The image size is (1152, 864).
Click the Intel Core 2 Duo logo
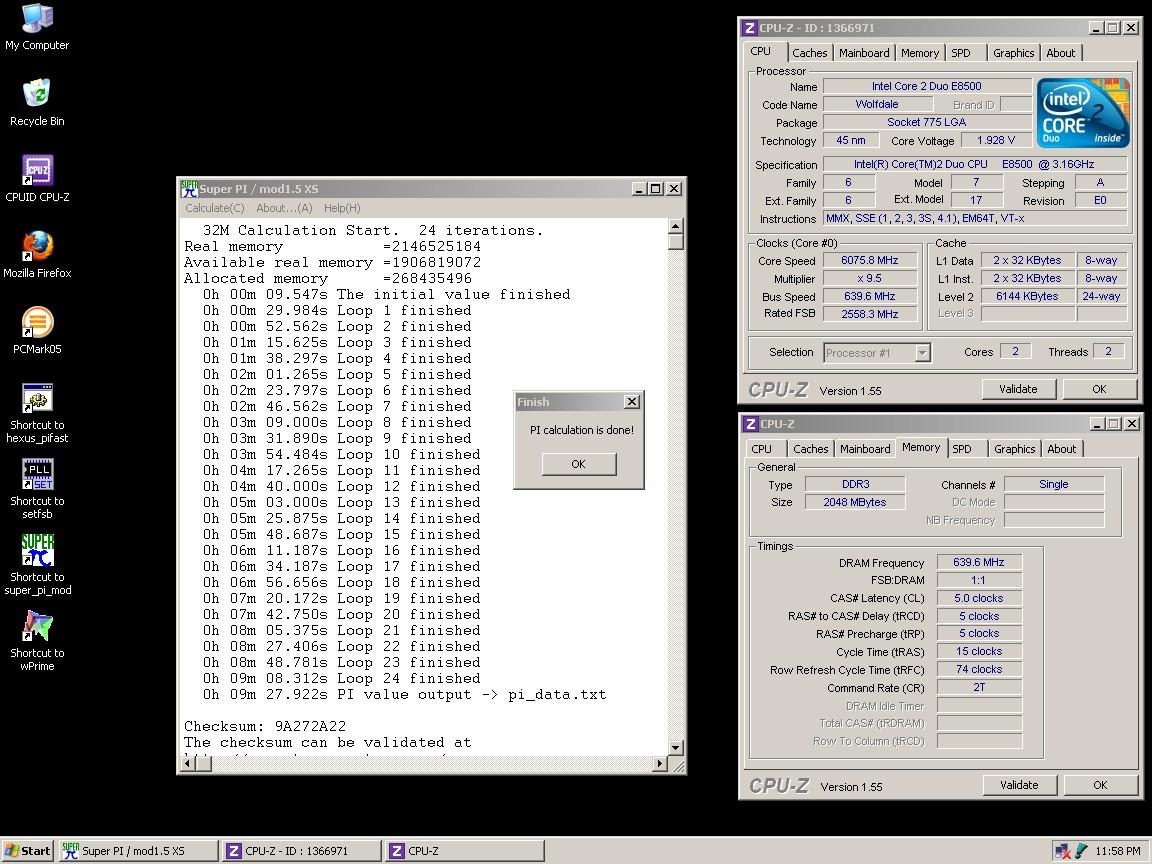[1083, 113]
